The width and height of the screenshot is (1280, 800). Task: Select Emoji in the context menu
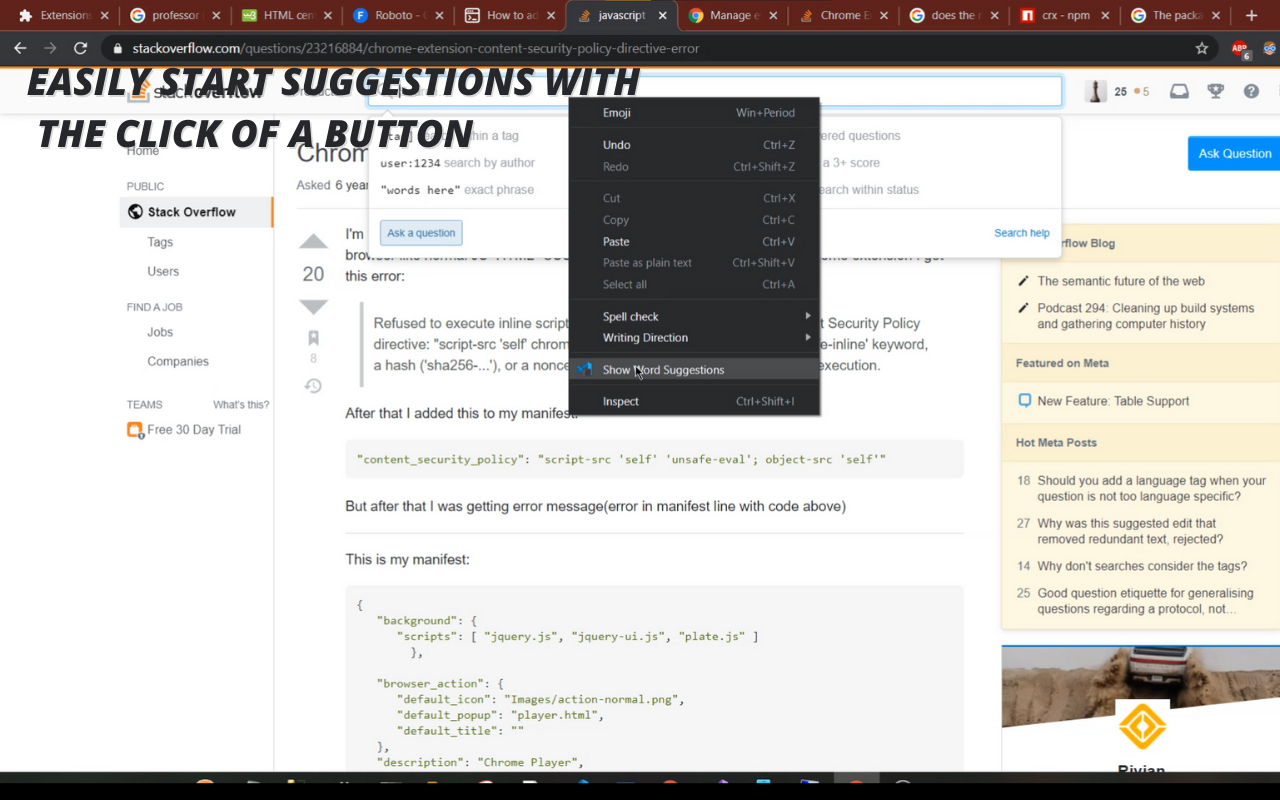(694, 113)
